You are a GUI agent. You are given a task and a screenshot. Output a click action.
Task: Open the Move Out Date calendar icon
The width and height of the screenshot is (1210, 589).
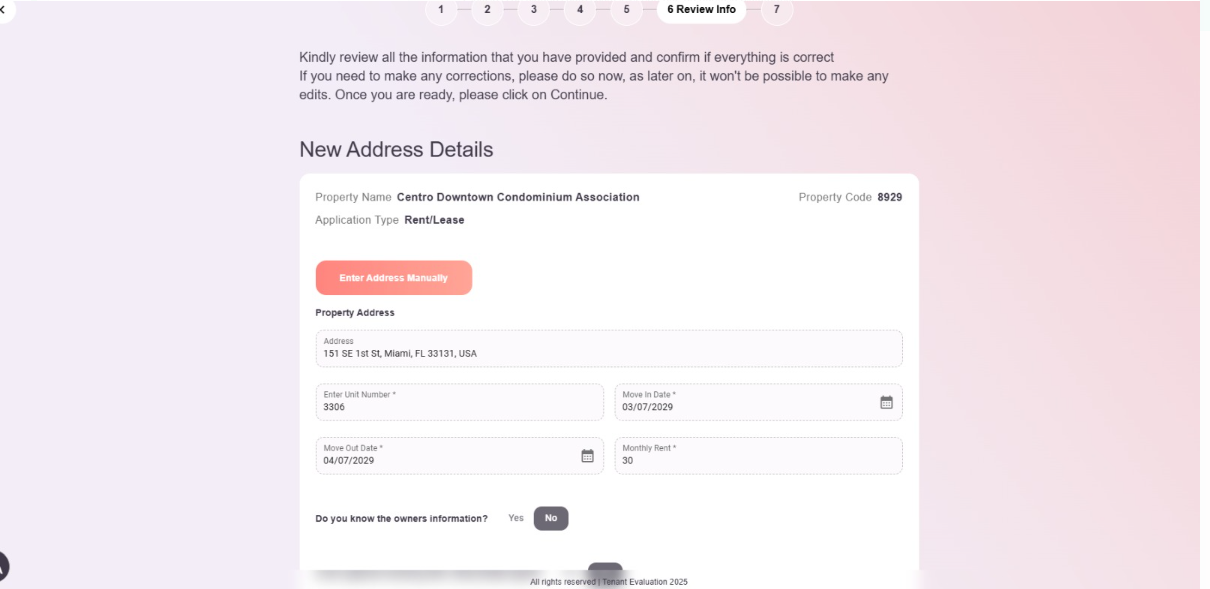coord(588,456)
